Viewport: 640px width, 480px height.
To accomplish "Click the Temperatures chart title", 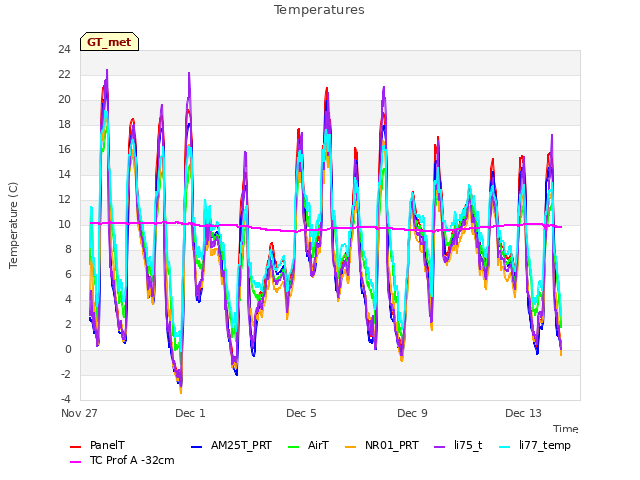I will point(319,10).
